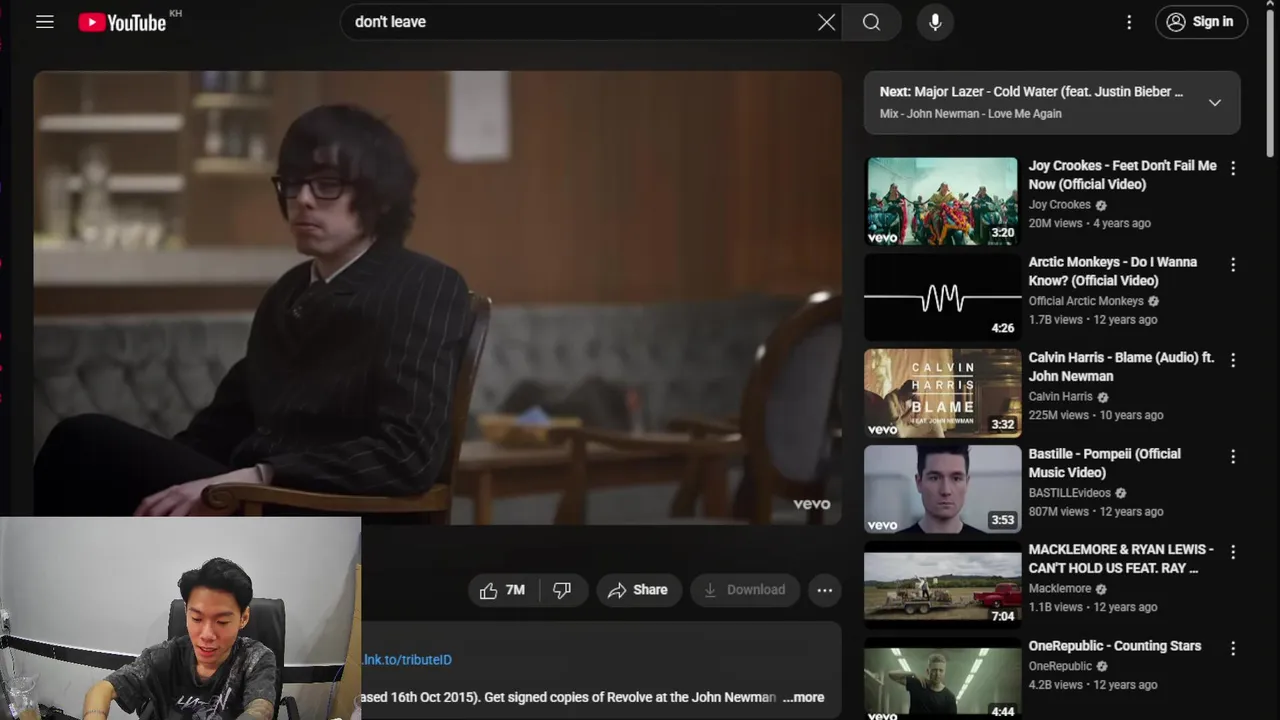Open Arctic Monkeys Do I Wanna Know thumbnail
This screenshot has height=720, width=1280.
(x=941, y=297)
